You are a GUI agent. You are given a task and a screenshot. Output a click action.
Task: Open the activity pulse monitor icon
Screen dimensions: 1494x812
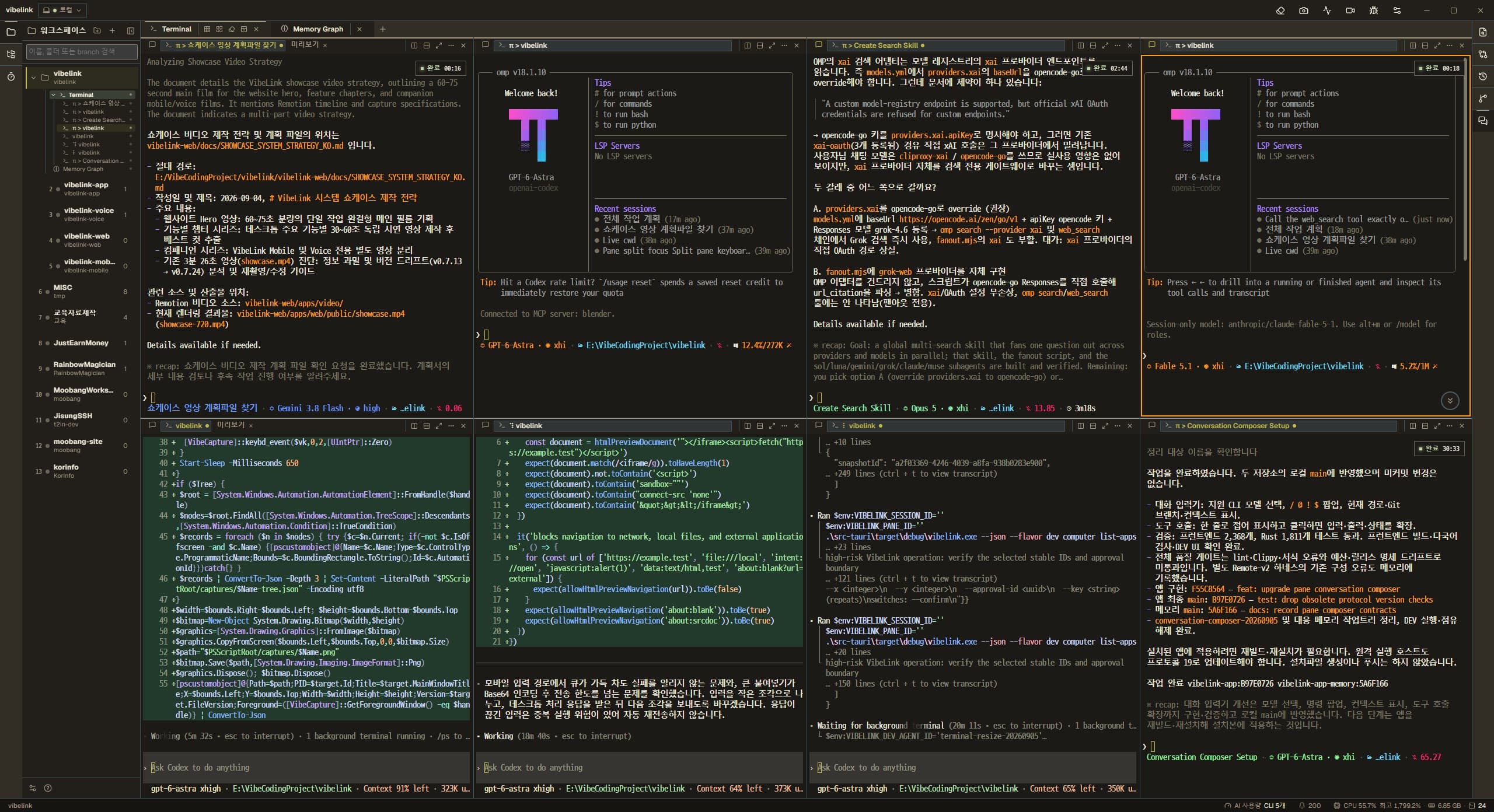point(1327,10)
